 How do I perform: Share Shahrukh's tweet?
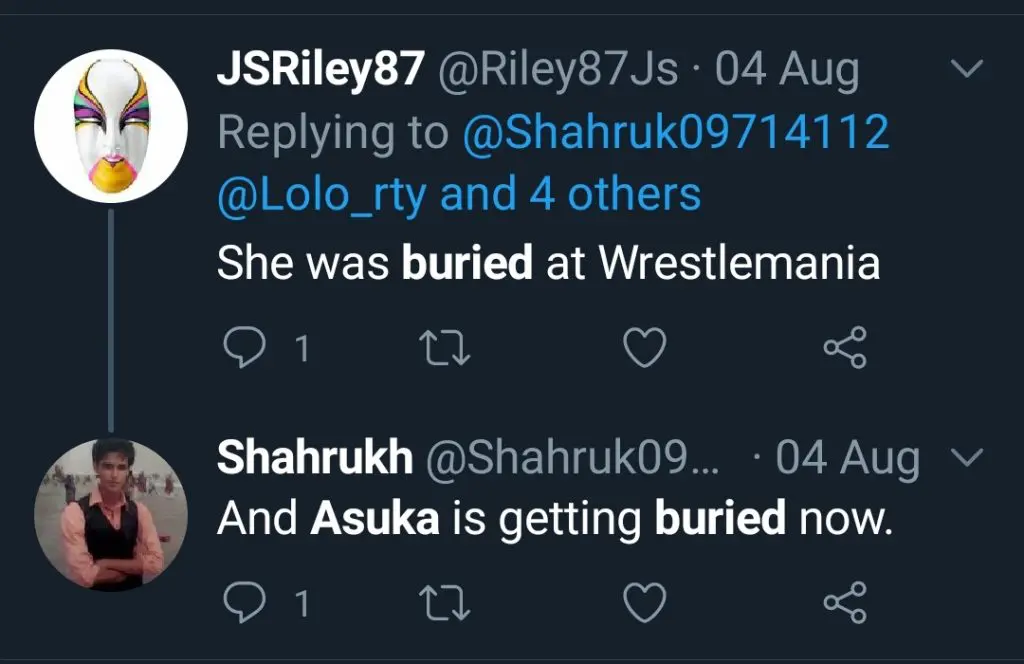coord(845,602)
